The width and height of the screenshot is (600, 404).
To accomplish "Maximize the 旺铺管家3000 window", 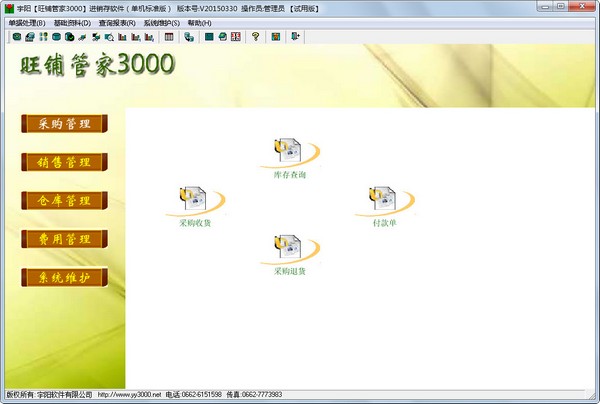I will point(561,6).
